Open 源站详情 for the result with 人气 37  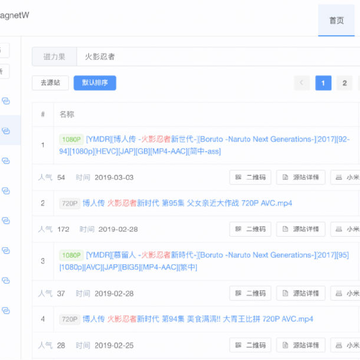[x=301, y=293]
